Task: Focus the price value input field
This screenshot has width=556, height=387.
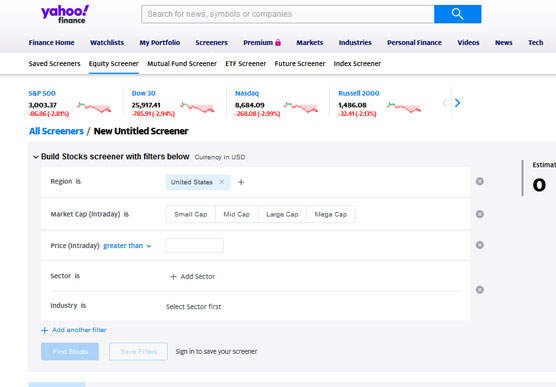Action: click(x=195, y=245)
